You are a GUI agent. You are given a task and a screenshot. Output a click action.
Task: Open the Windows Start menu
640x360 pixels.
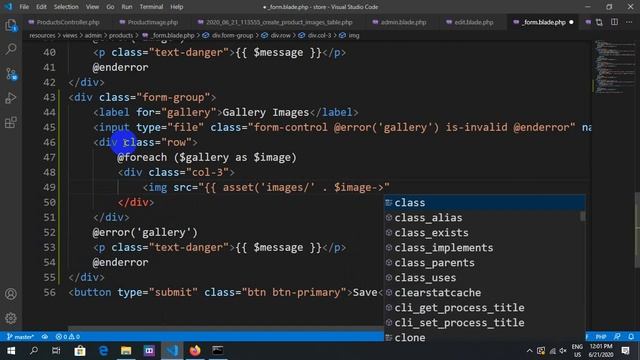[11, 351]
